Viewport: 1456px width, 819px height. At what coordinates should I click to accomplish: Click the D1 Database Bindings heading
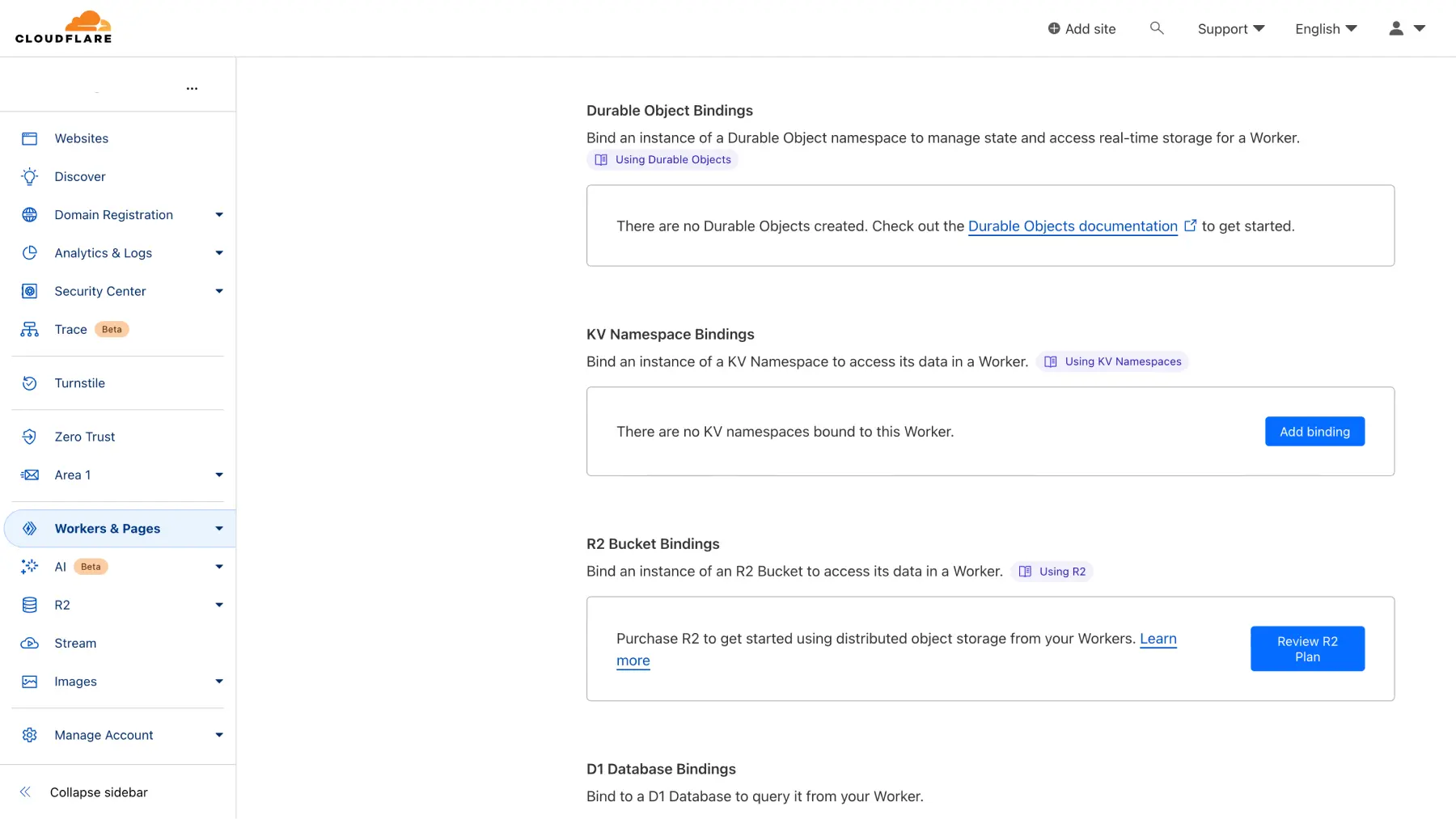[661, 769]
